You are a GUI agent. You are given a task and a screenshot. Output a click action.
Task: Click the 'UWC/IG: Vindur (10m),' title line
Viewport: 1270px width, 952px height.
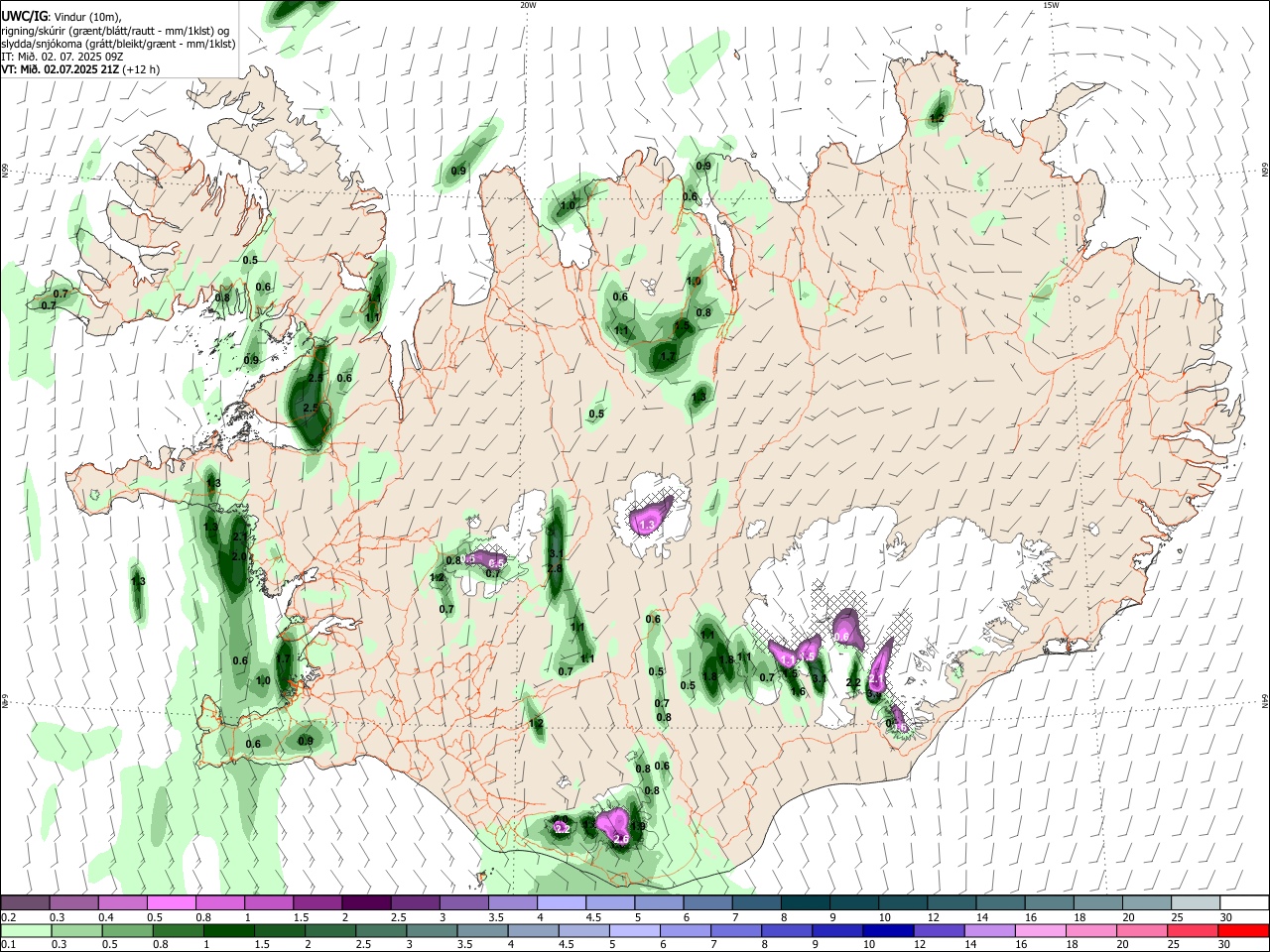(x=62, y=17)
